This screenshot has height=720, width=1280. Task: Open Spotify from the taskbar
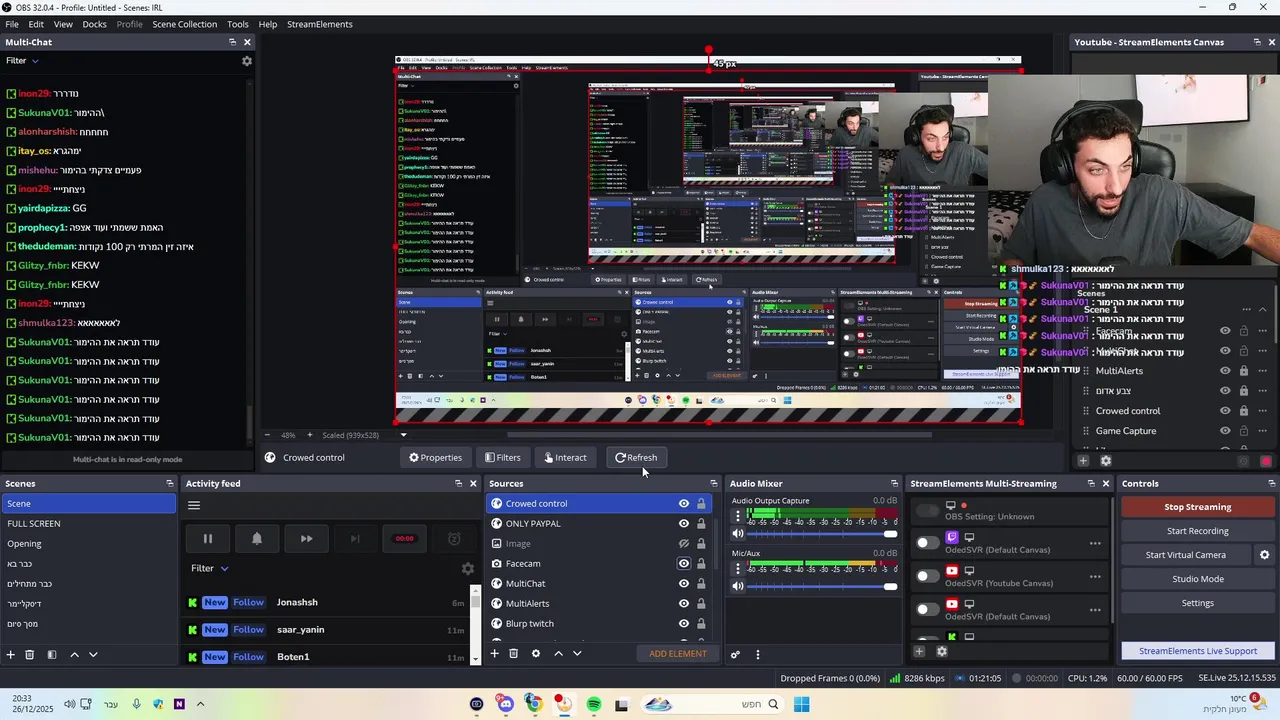pos(594,704)
